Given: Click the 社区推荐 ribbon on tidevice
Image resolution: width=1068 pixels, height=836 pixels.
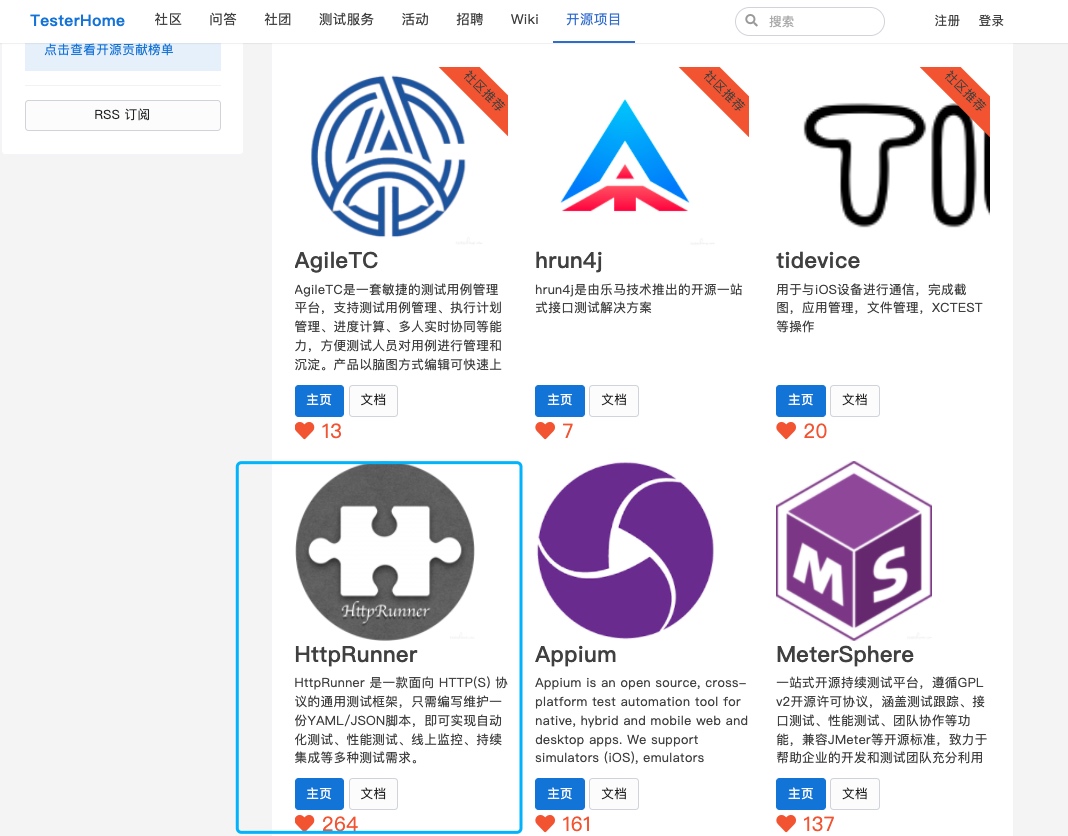Looking at the screenshot, I should (964, 93).
